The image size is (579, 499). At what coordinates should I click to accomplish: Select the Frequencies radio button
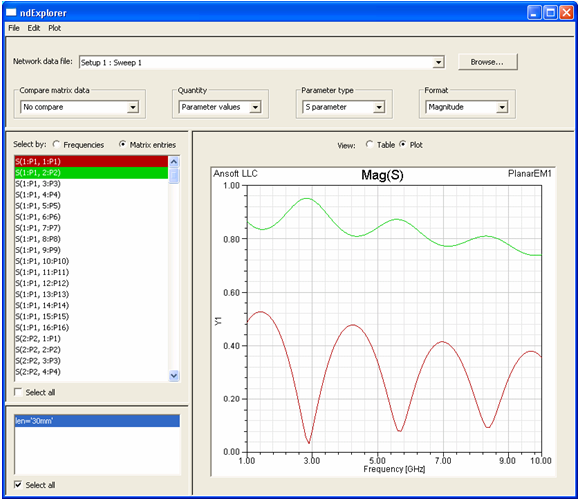coord(56,144)
